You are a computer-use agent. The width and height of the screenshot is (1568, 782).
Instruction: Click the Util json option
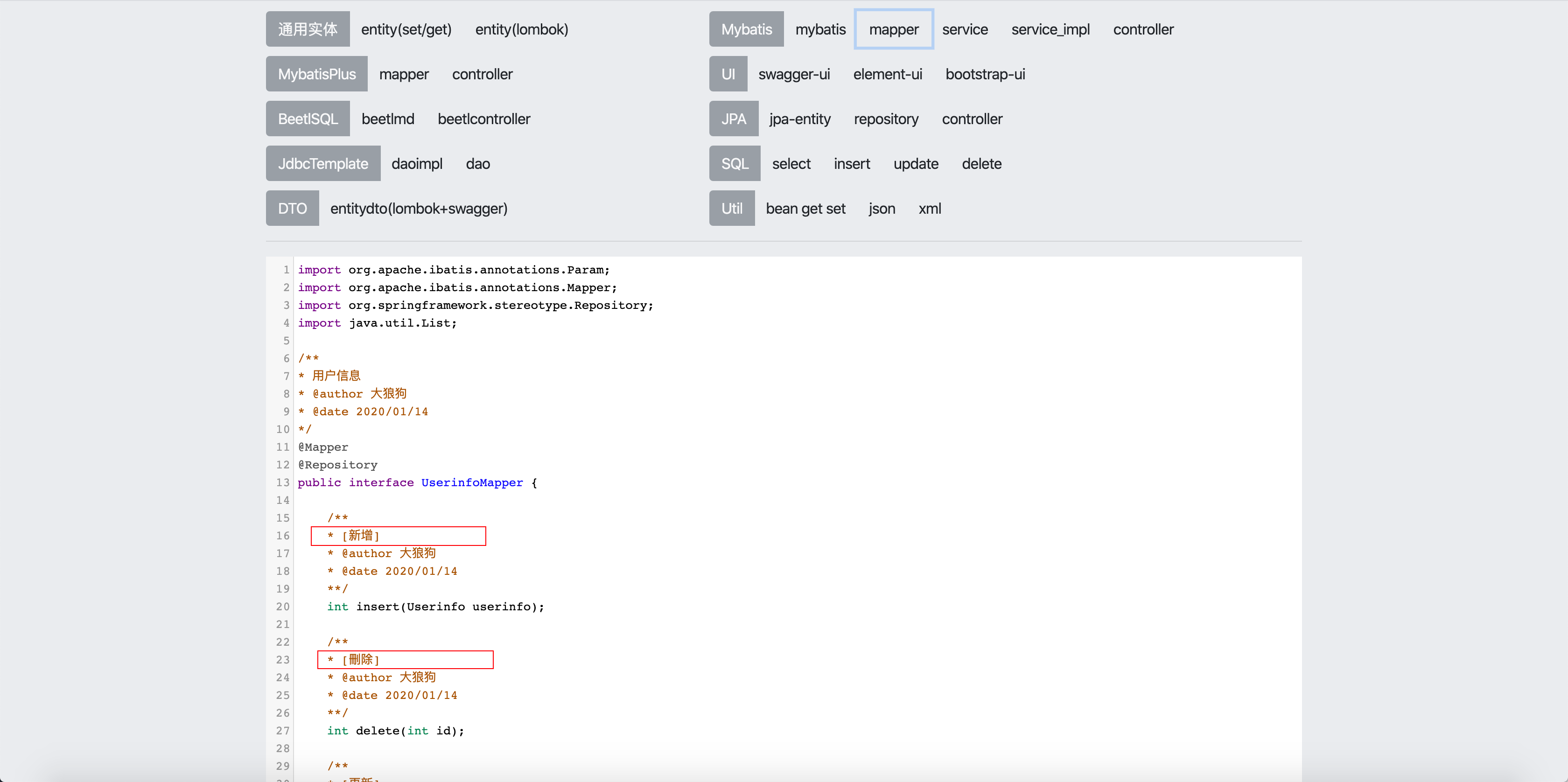882,209
